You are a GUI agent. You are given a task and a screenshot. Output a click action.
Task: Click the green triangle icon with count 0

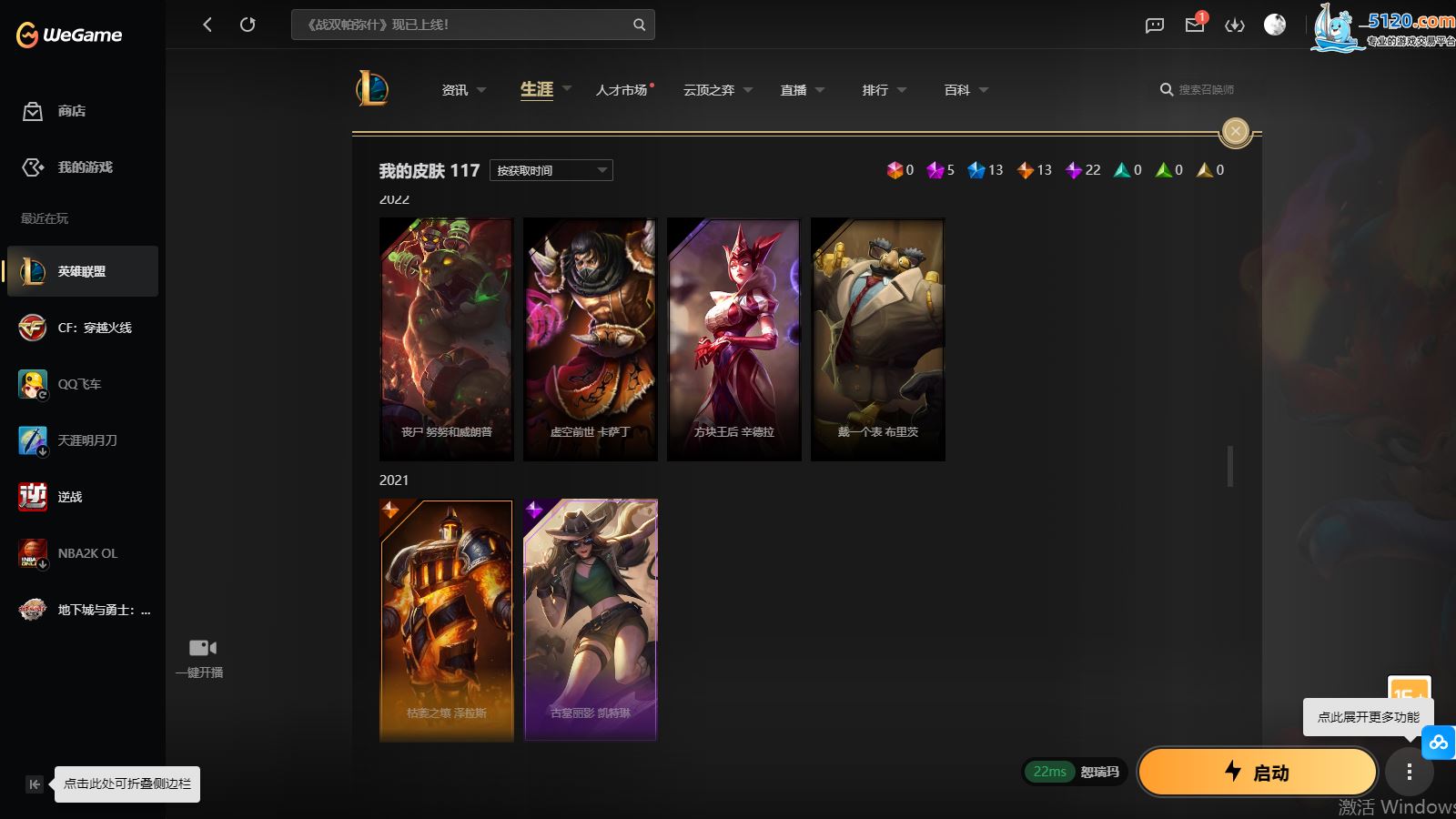click(x=1163, y=170)
